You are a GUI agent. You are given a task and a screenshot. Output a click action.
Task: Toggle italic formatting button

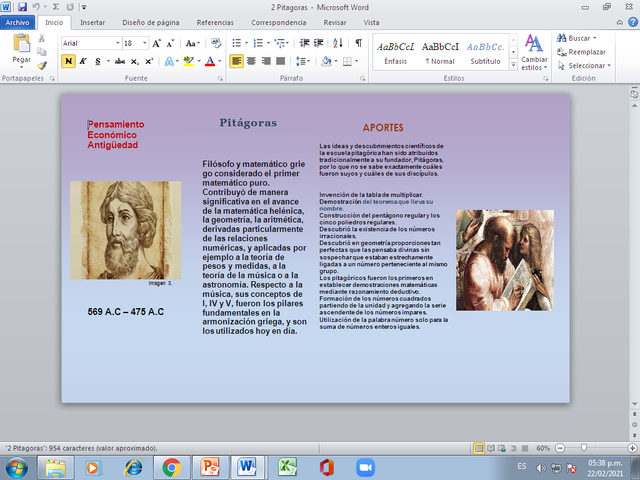click(x=83, y=61)
